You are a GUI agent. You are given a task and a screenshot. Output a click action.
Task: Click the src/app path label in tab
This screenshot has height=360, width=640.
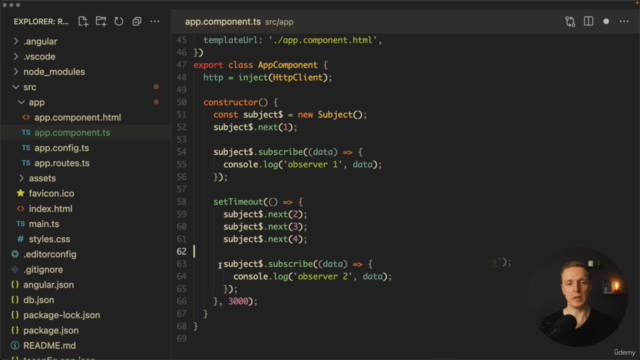click(x=279, y=22)
